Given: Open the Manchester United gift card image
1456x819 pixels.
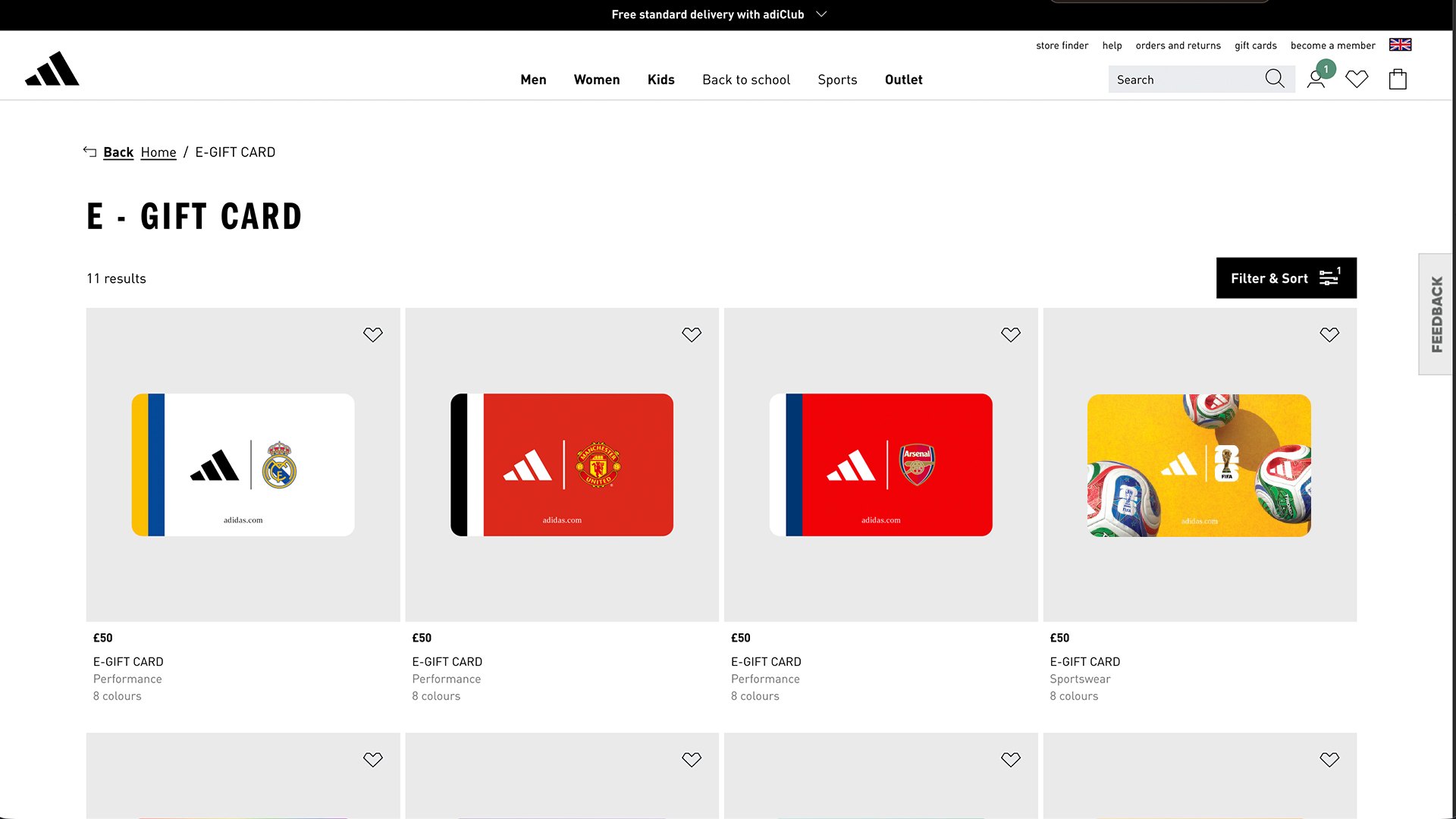Looking at the screenshot, I should (x=562, y=465).
